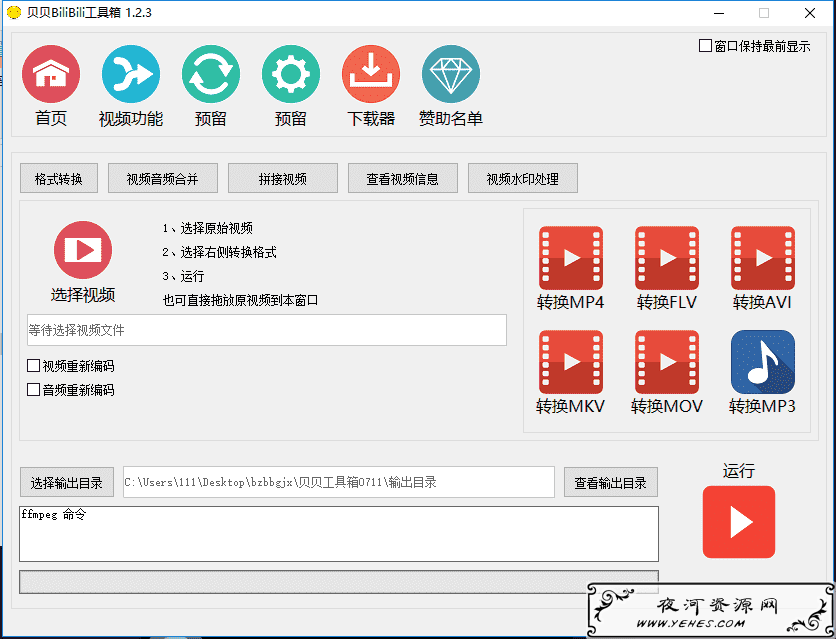Viewport: 836px width, 639px height.
Task: Click 查看输出目录 button
Action: coord(610,482)
